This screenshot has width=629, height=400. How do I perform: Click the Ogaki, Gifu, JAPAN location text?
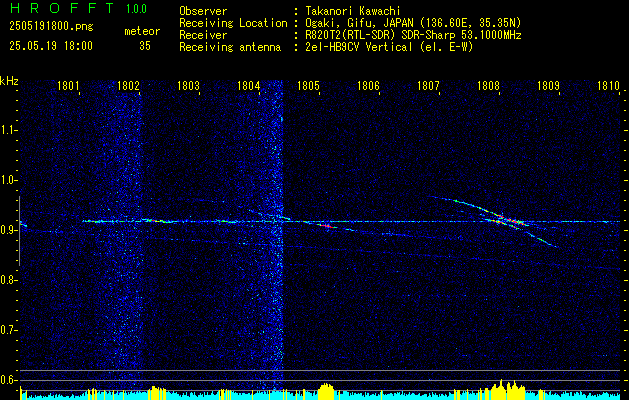413,23
